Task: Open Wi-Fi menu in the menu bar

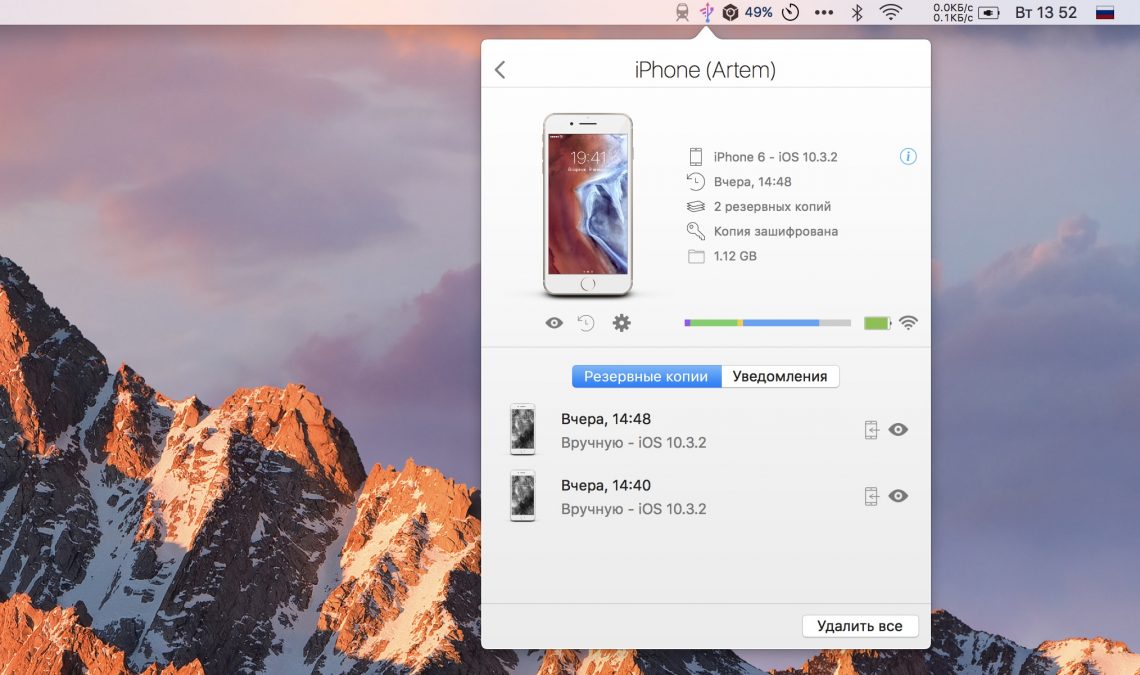Action: coord(890,13)
